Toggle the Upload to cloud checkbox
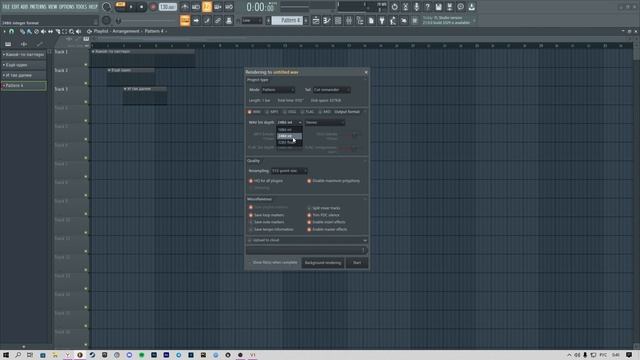The width and height of the screenshot is (640, 360). [250, 240]
